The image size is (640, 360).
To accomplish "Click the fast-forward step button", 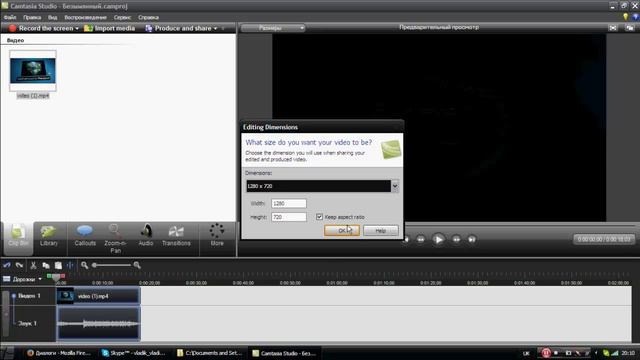I will coord(456,240).
